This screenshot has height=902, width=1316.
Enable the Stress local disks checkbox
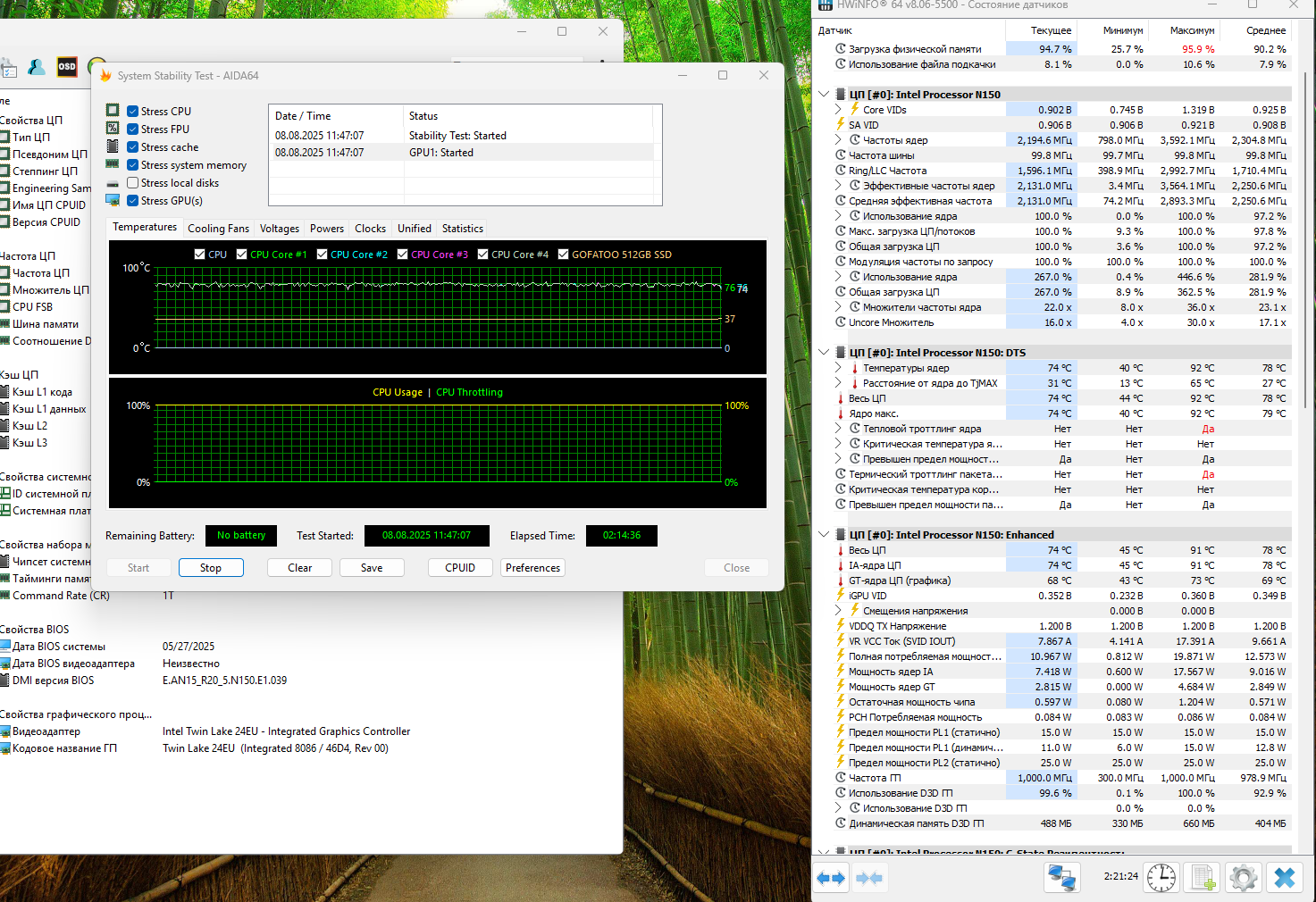[132, 183]
